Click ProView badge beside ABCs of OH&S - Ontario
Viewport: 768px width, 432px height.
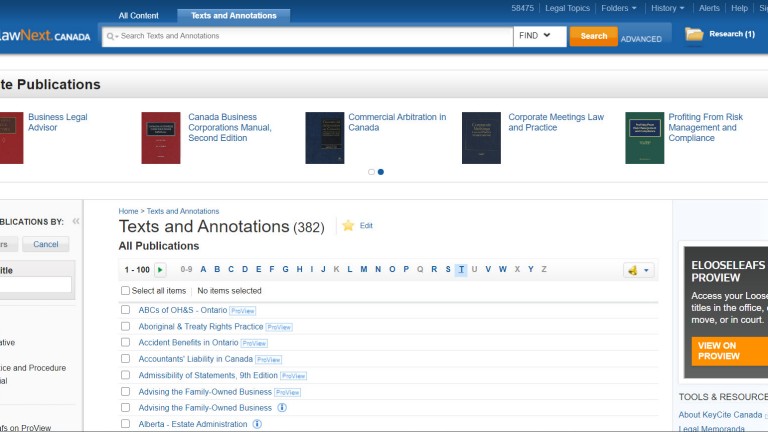(x=242, y=311)
